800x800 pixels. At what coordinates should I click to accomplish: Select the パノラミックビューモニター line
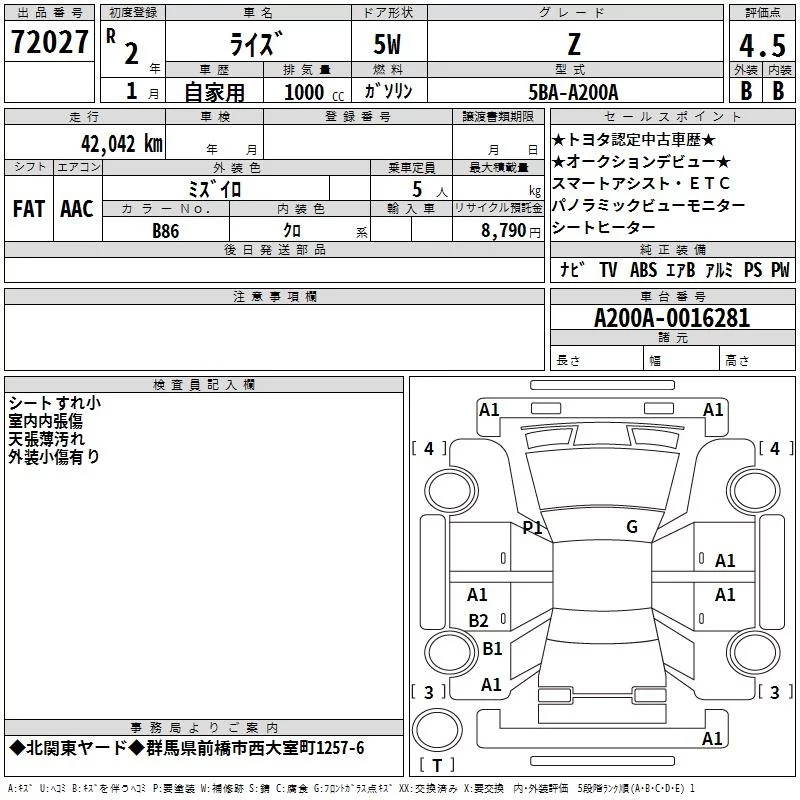(x=648, y=206)
